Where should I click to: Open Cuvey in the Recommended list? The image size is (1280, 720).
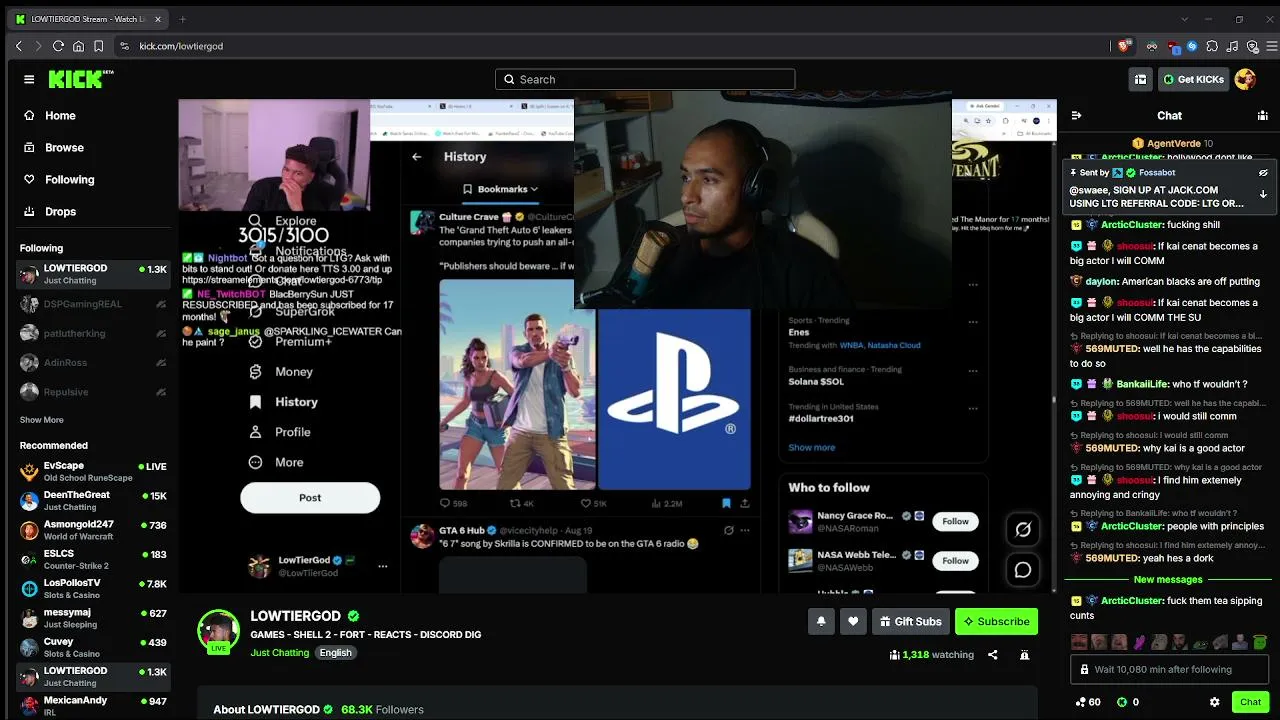click(94, 647)
